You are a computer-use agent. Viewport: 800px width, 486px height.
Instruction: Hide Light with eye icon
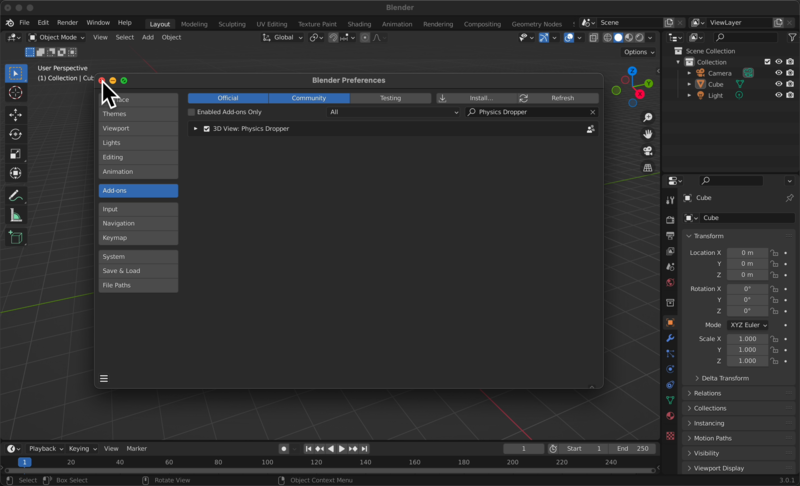click(x=779, y=95)
